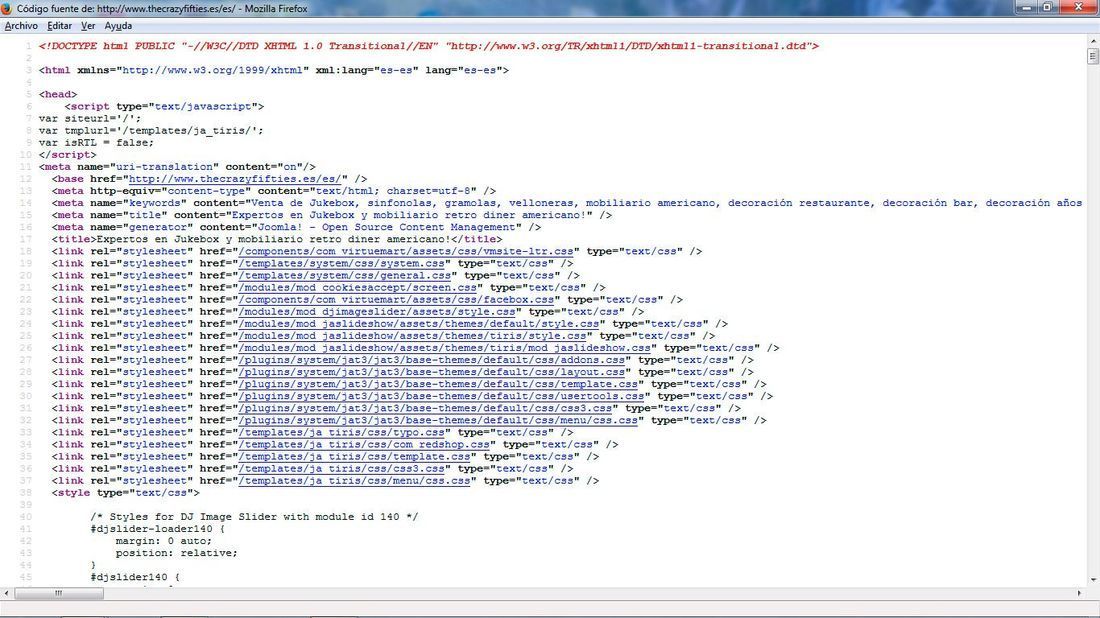This screenshot has height=618, width=1100.
Task: Open the ja_tiris/css/menu/css.css link
Action: click(354, 481)
